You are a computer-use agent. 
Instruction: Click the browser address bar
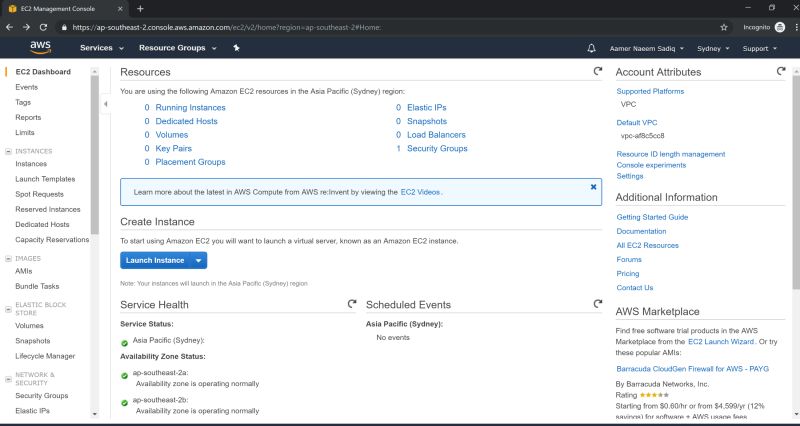[393, 28]
